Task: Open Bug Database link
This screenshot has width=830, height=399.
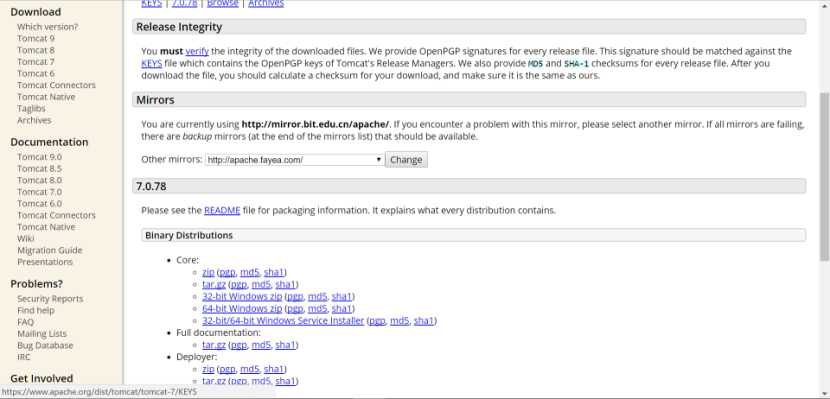Action: coord(45,345)
